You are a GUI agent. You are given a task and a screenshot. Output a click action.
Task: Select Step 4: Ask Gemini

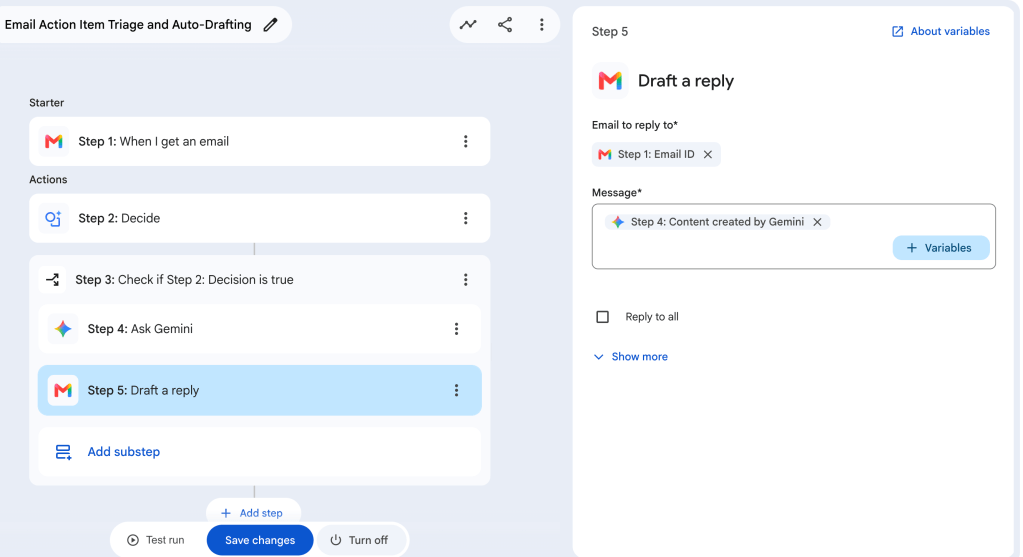(260, 329)
